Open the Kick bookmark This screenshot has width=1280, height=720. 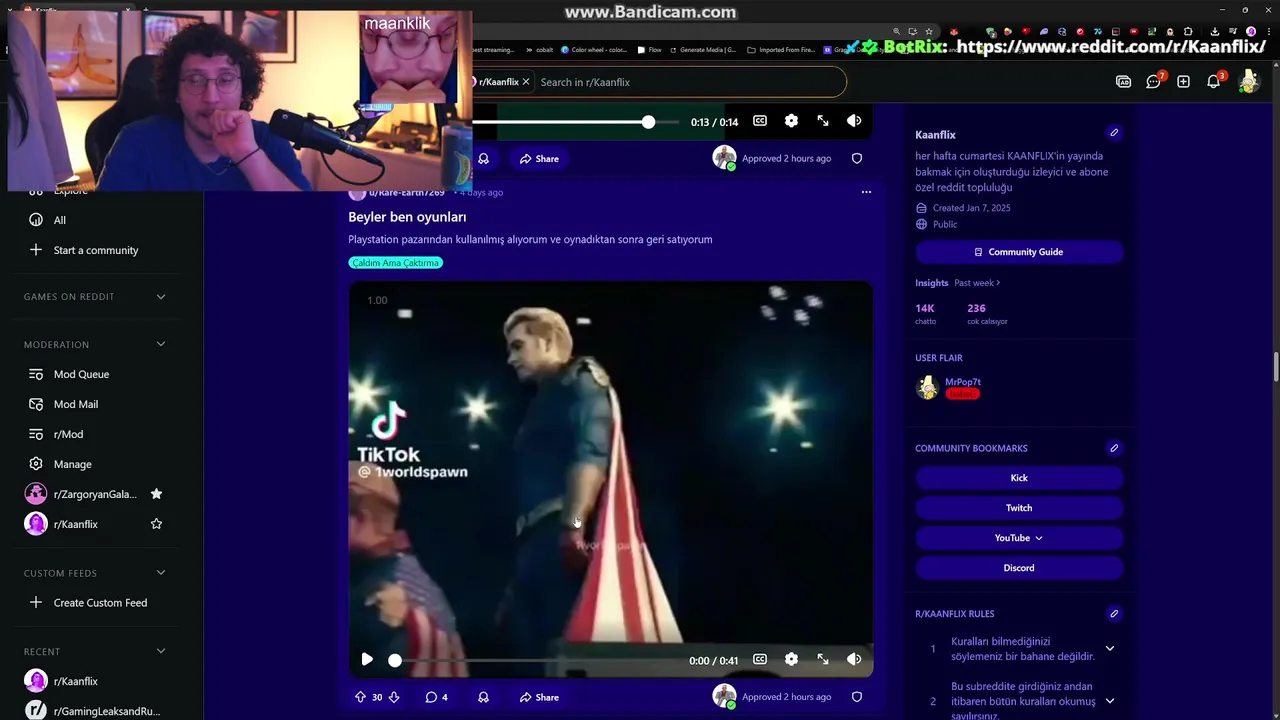pyautogui.click(x=1019, y=478)
